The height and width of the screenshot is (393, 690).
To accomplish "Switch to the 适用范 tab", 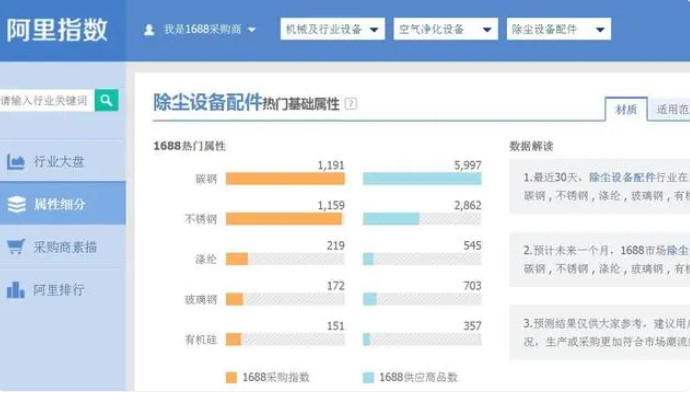I will click(669, 109).
